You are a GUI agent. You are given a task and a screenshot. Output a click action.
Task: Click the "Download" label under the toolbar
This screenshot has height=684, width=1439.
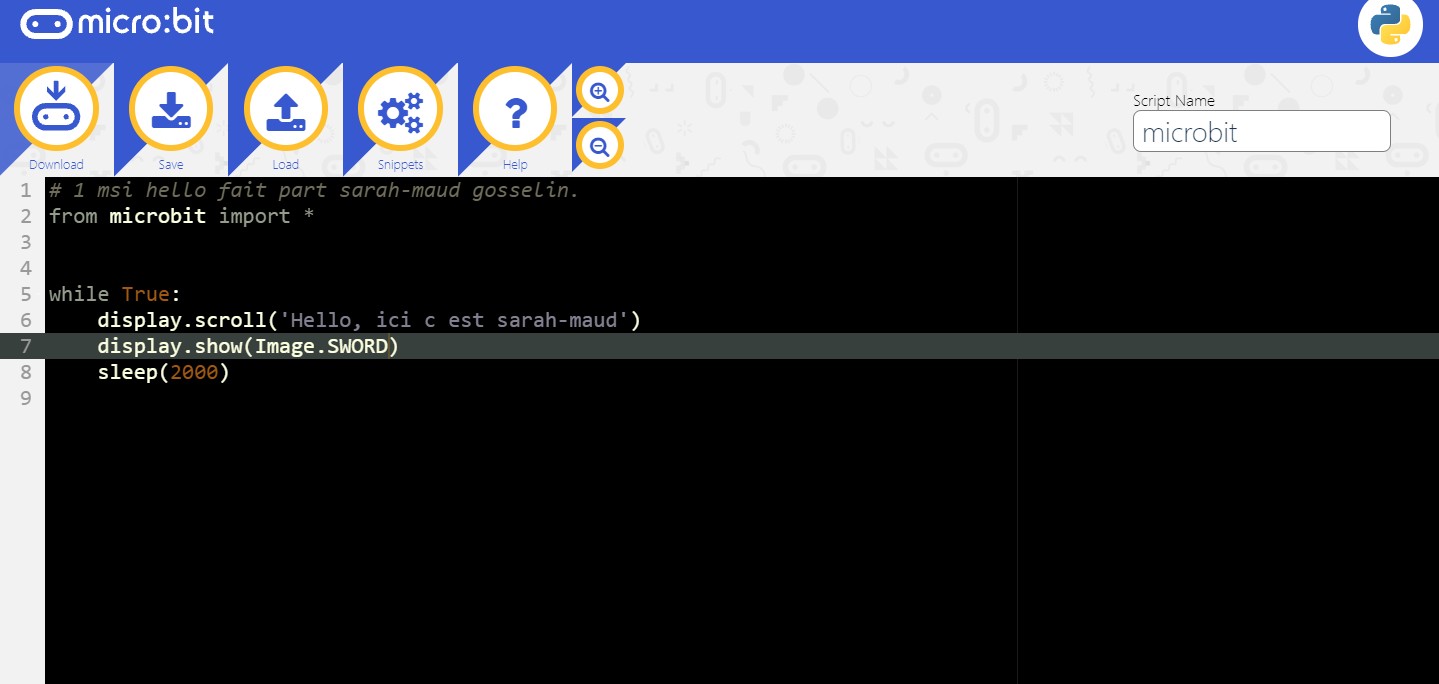click(x=56, y=165)
